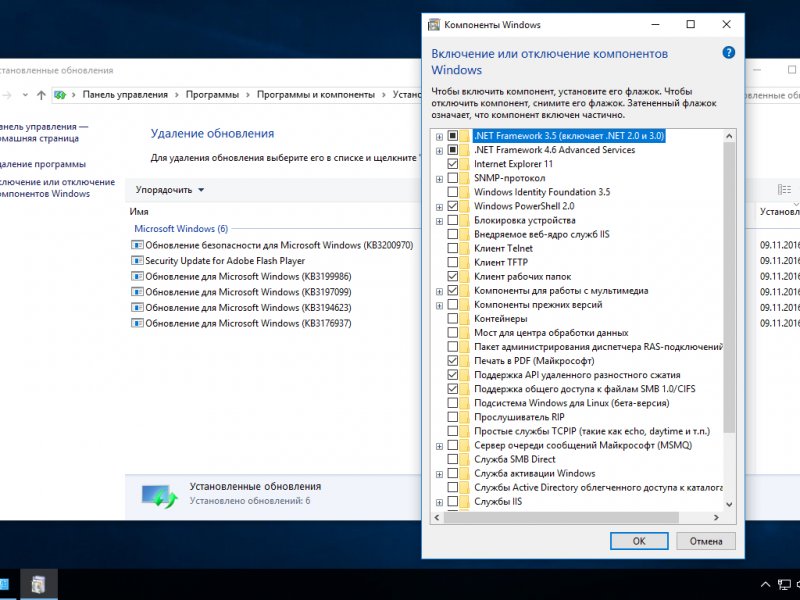Click the Отмена button
Screen dimensions: 800x600
pyautogui.click(x=706, y=541)
